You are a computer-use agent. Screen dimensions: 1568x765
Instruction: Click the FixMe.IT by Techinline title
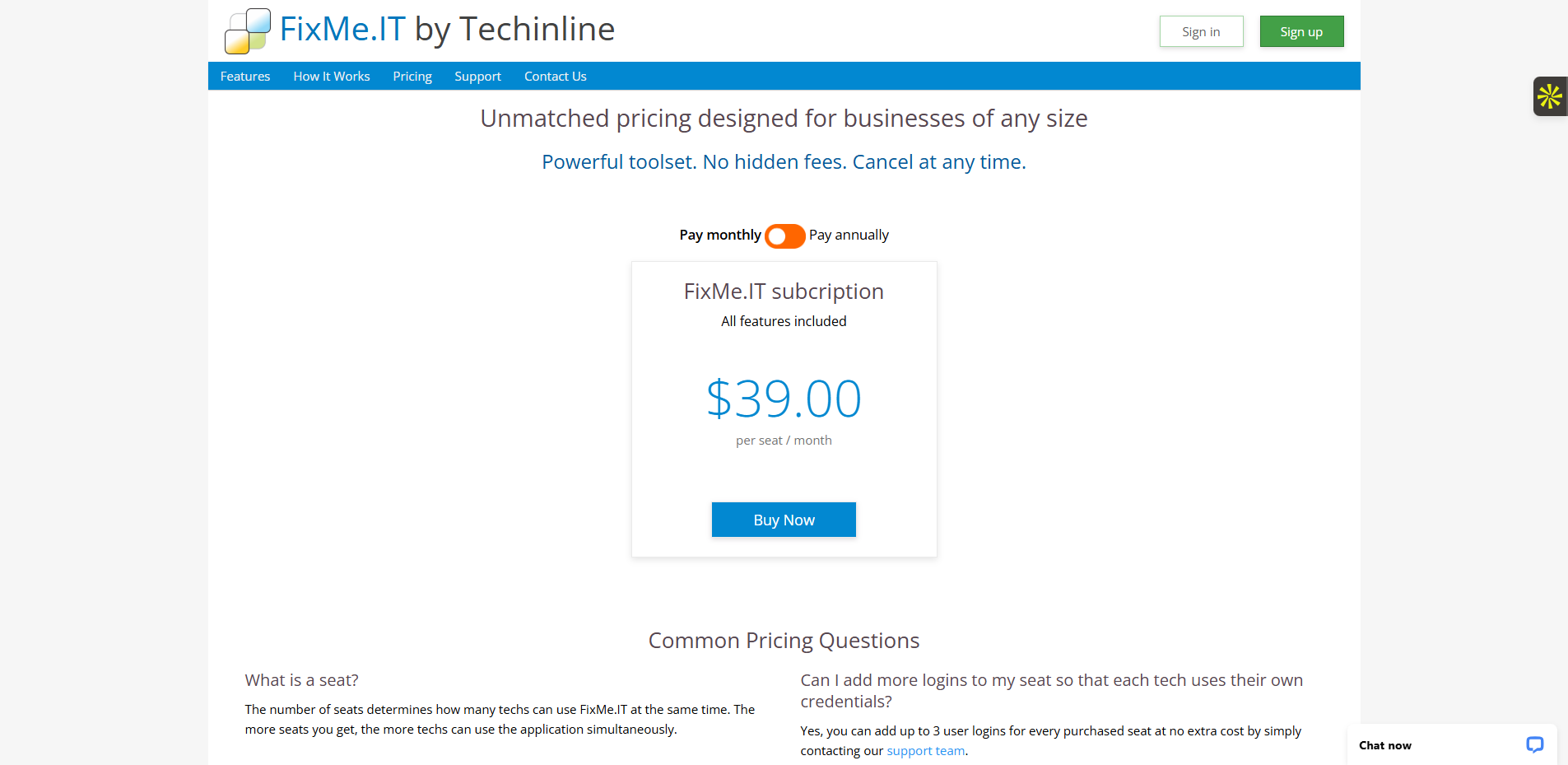447,30
